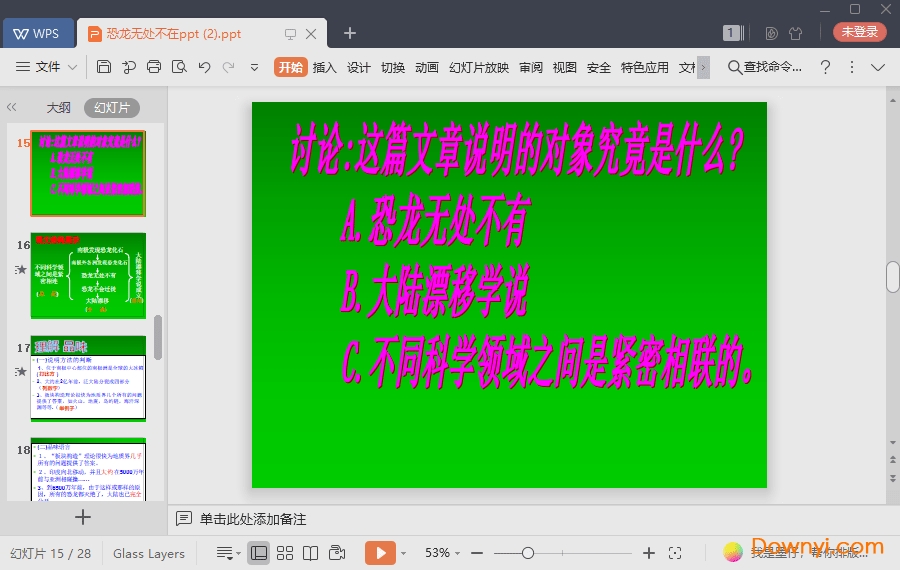Start slideshow with orange play button
The width and height of the screenshot is (900, 570).
pos(380,553)
